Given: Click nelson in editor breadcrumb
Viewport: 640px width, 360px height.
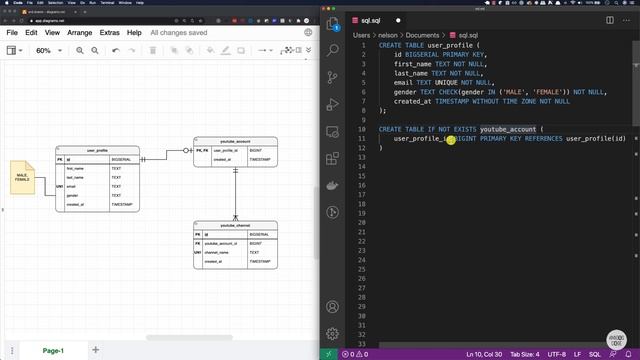Looking at the screenshot, I should 388,36.
